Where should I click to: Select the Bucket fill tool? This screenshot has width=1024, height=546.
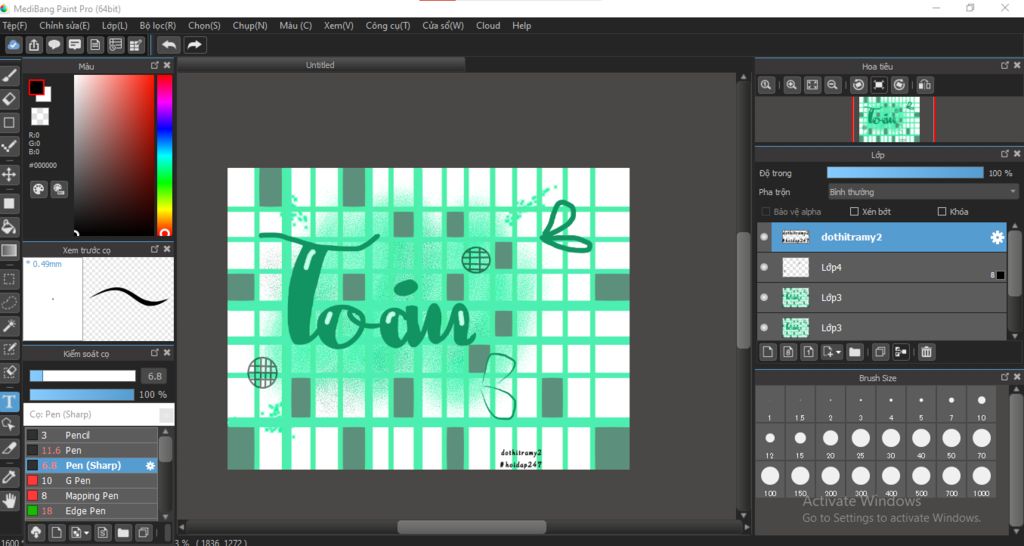tap(9, 227)
